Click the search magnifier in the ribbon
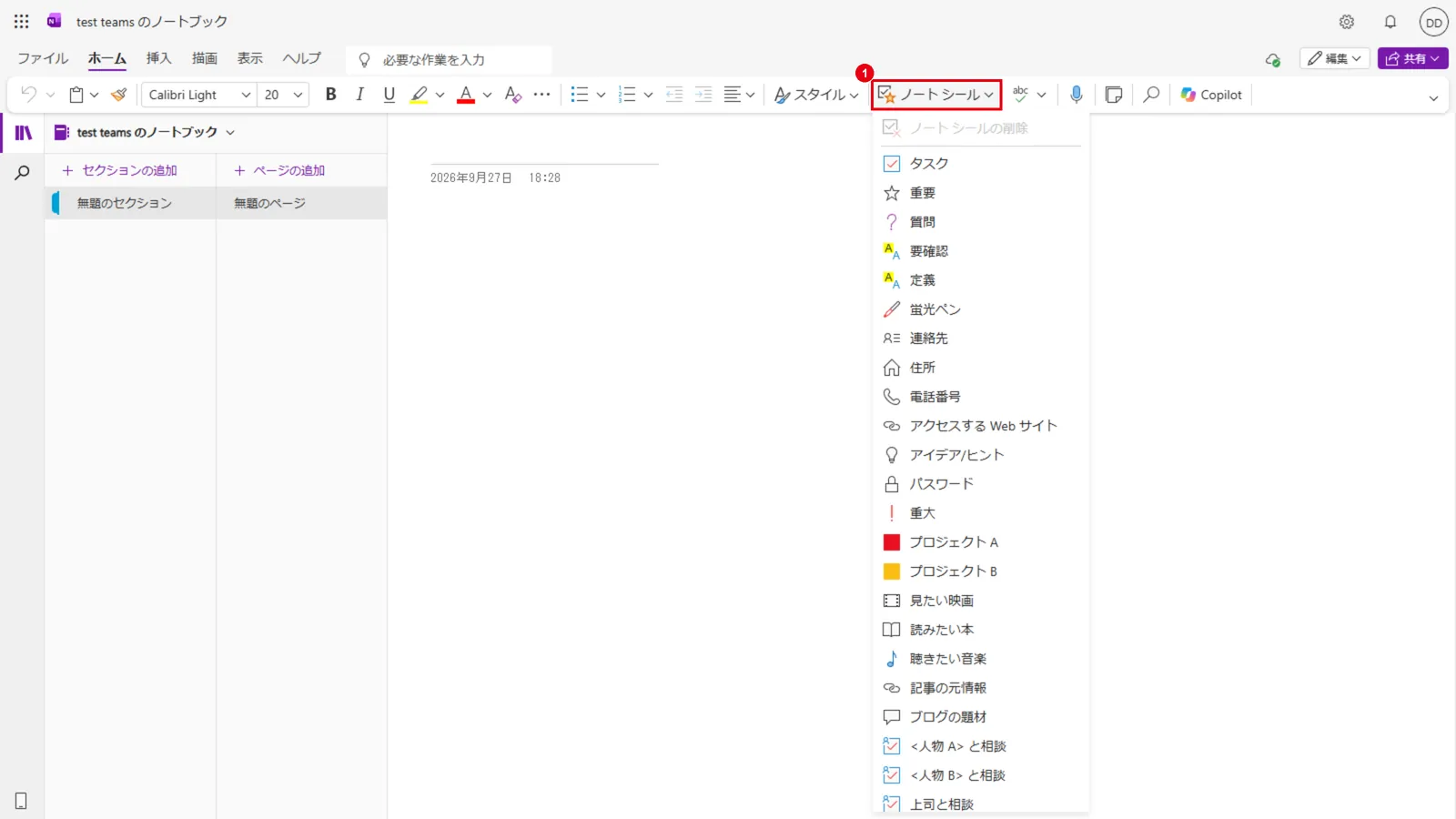Viewport: 1456px width, 819px height. point(1151,95)
